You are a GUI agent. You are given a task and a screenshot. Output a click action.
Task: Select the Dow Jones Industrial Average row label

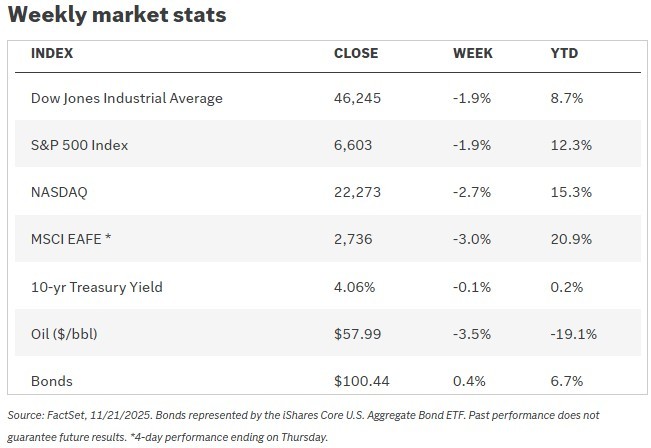pyautogui.click(x=128, y=99)
